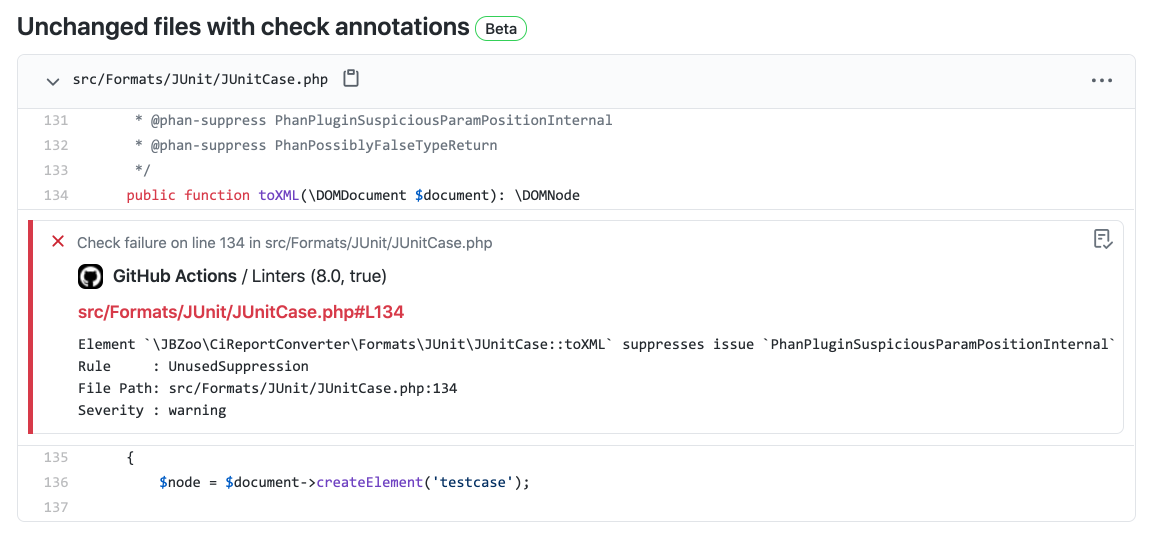Click 'Linters (8.0, true)' job name

(319, 277)
